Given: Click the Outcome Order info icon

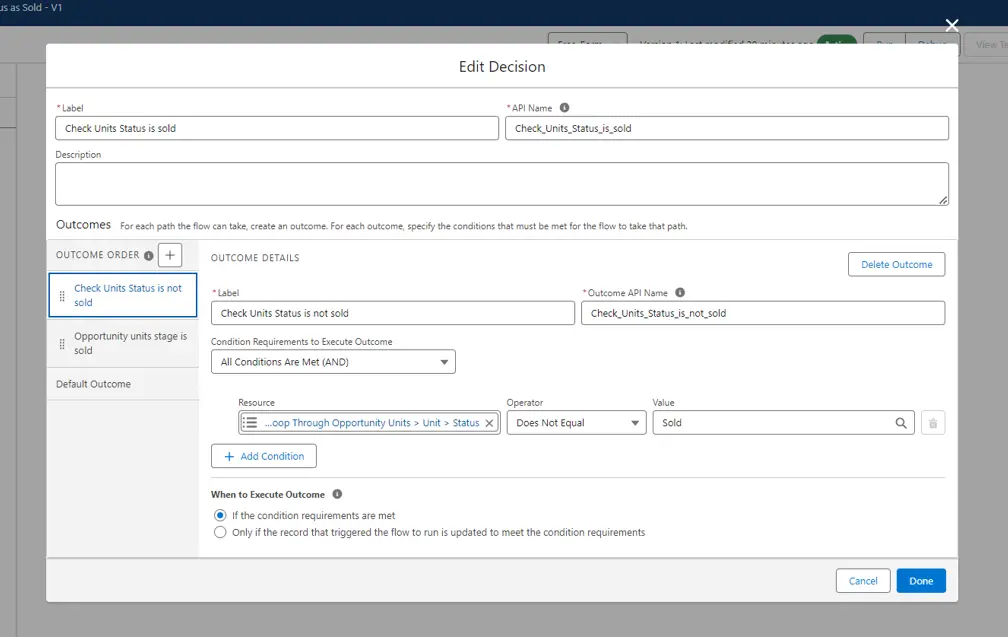Looking at the screenshot, I should 148,256.
